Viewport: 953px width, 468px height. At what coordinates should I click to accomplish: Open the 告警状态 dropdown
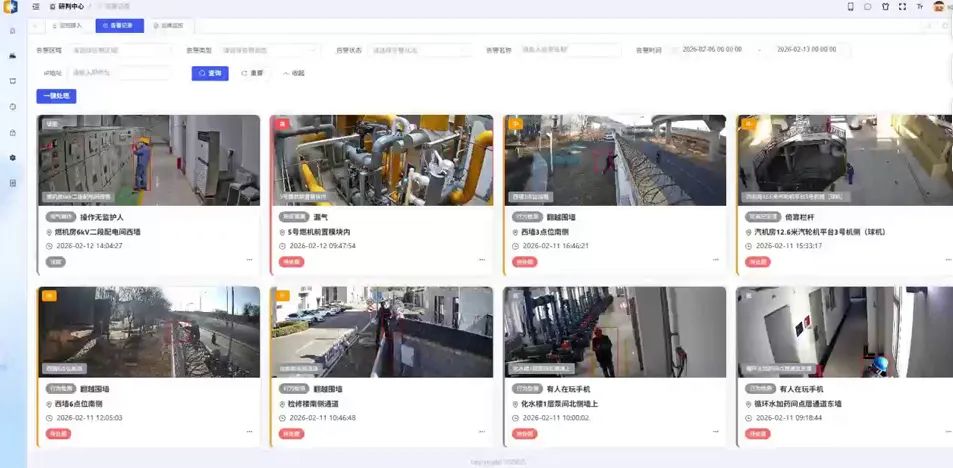pos(420,50)
